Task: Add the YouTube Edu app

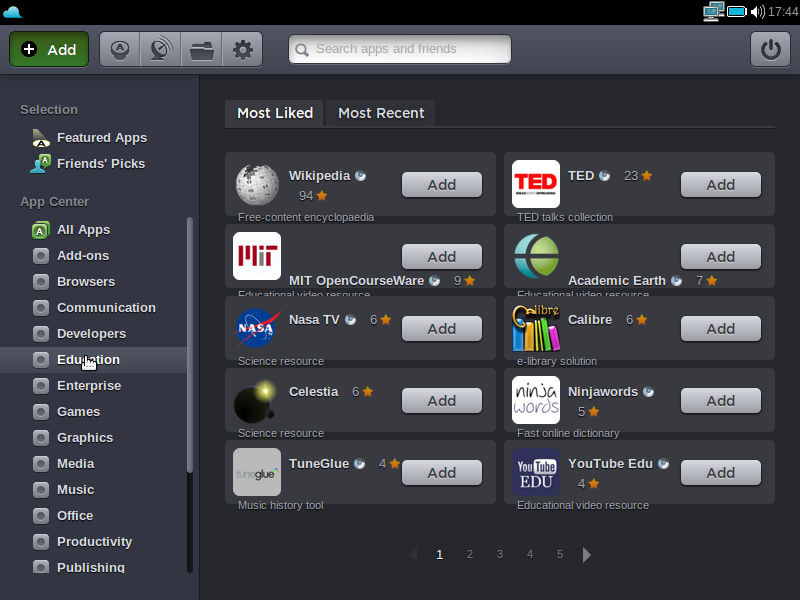Action: tap(720, 473)
